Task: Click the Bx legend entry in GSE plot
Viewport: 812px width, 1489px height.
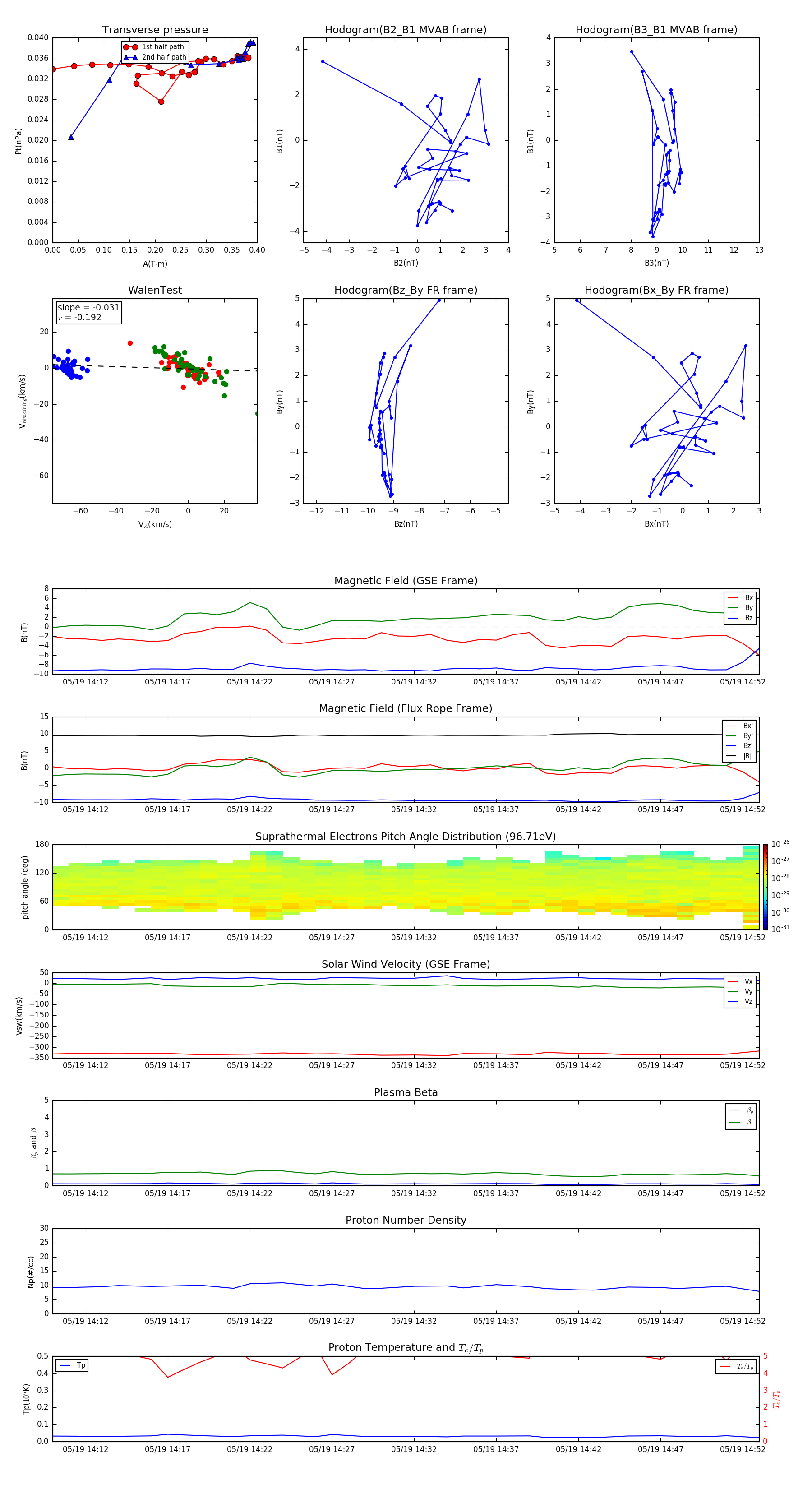Action: tap(741, 598)
